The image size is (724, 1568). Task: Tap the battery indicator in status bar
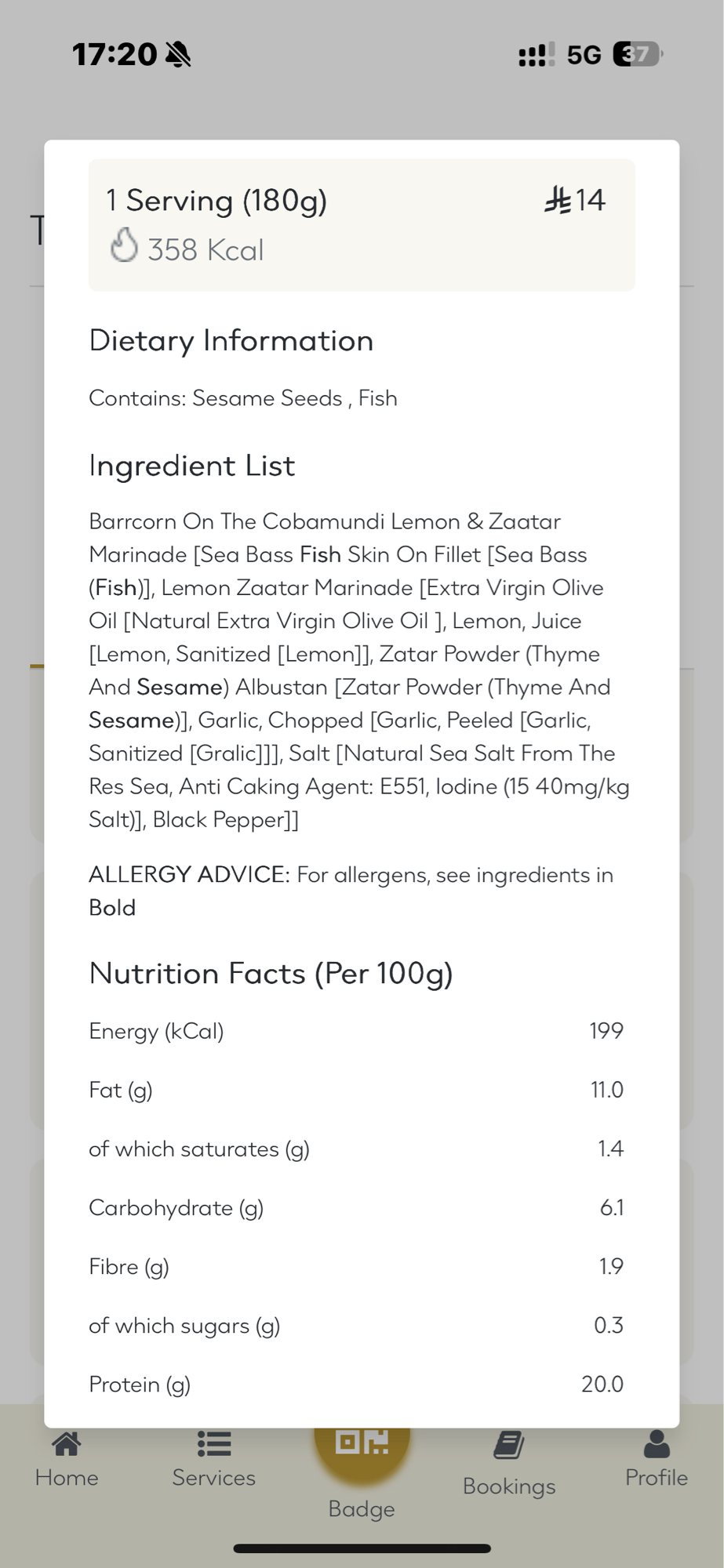tap(638, 54)
